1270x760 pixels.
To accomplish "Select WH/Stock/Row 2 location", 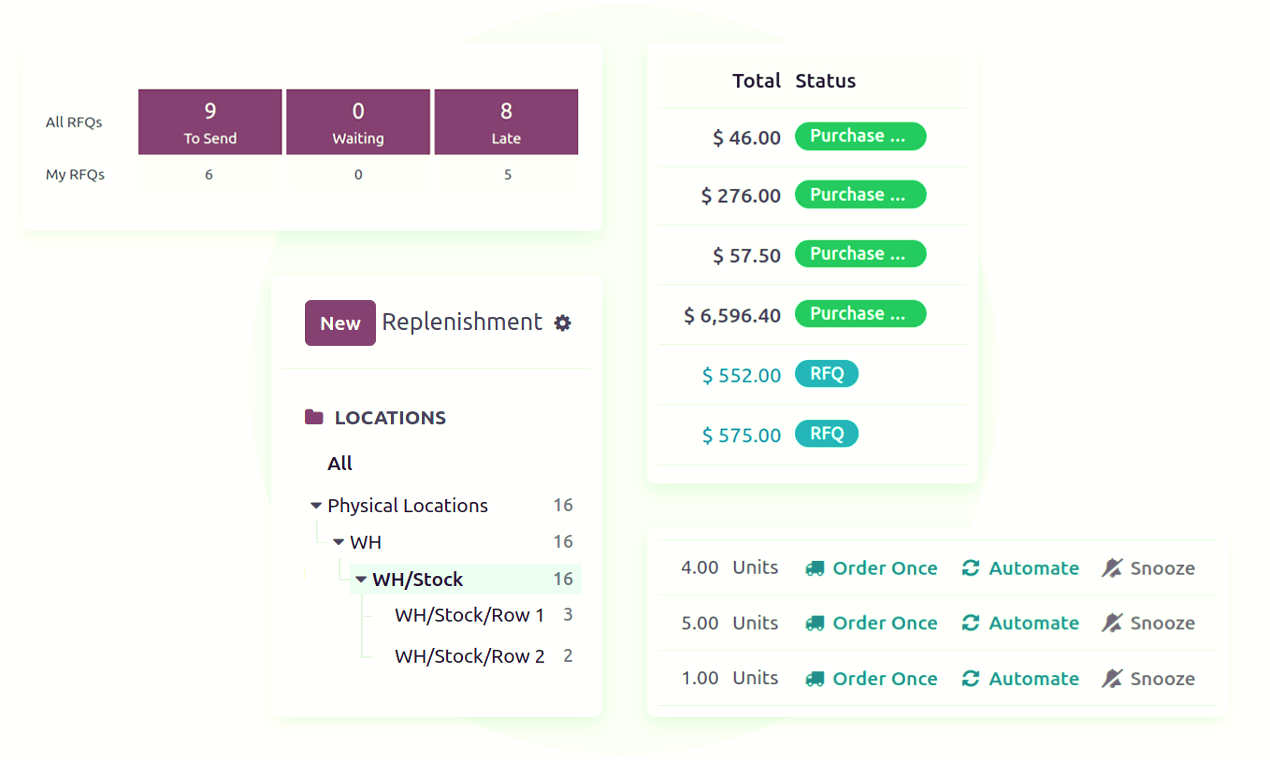I will [469, 657].
